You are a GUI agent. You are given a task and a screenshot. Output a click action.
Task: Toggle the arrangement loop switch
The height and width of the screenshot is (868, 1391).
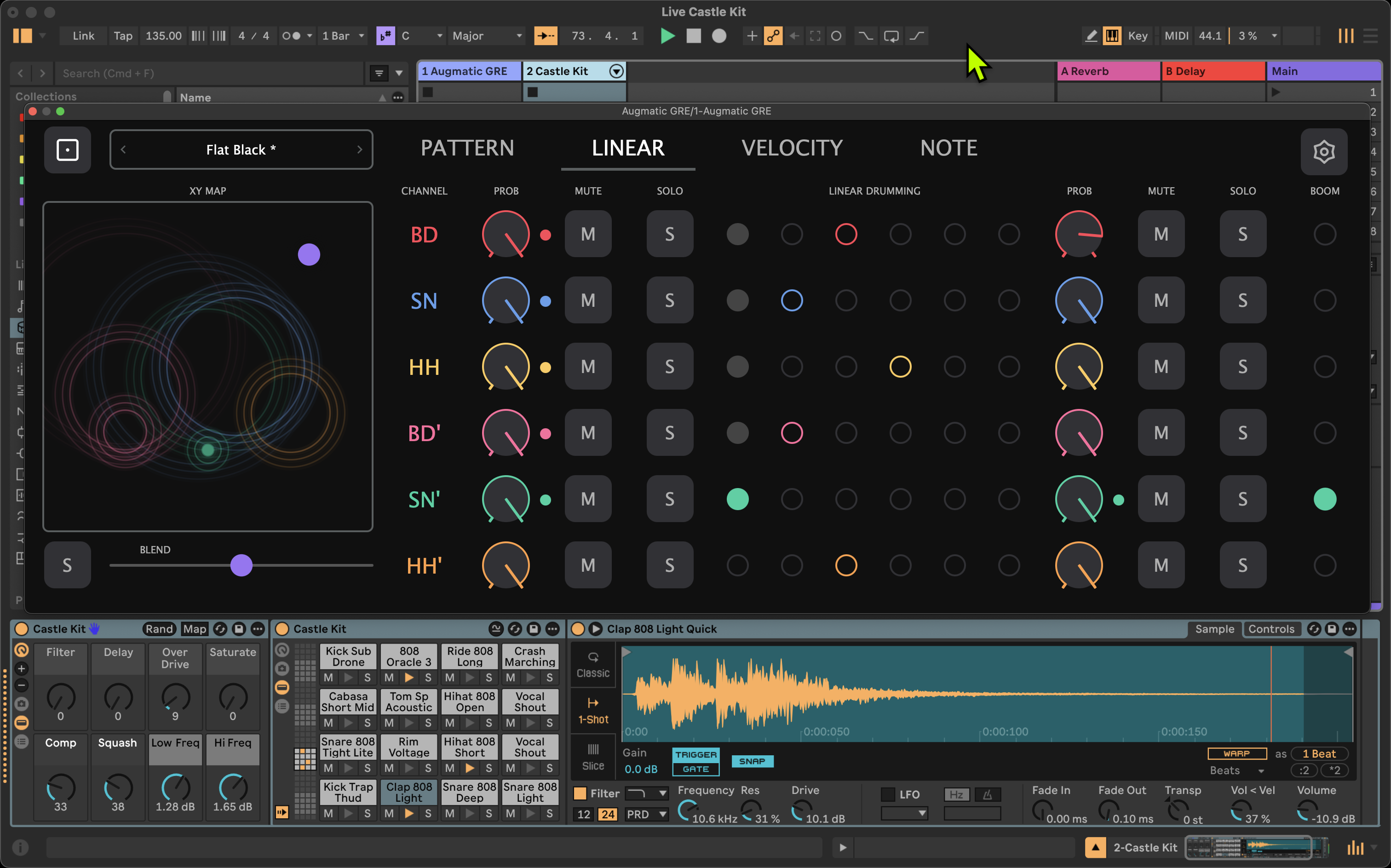coord(891,35)
